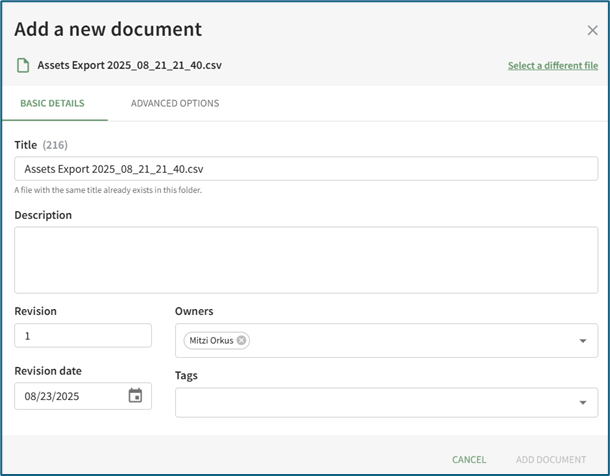Switch to the Advanced Options tab
610x476 pixels.
point(175,103)
